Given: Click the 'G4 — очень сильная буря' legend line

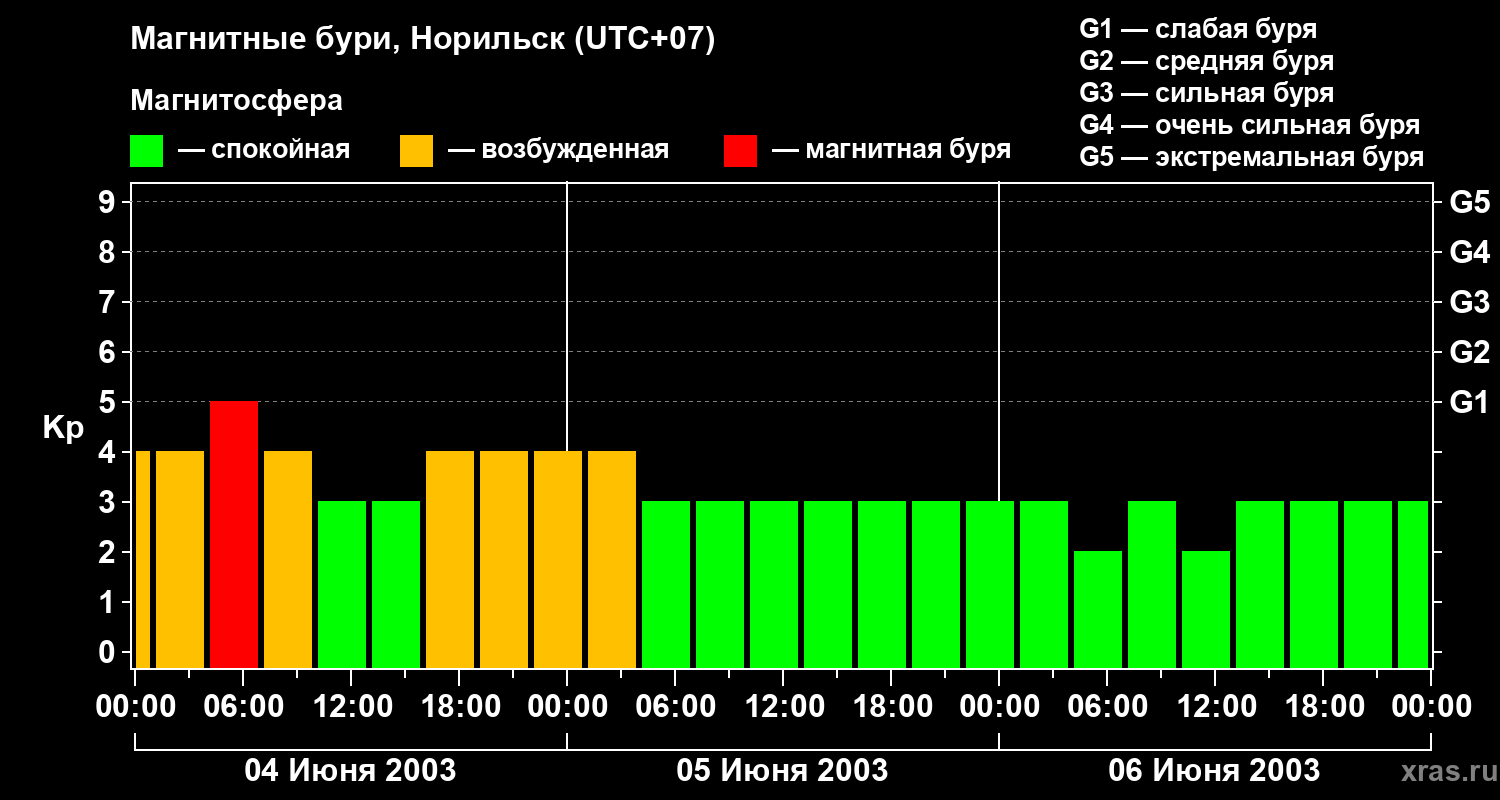Looking at the screenshot, I should pos(1249,125).
